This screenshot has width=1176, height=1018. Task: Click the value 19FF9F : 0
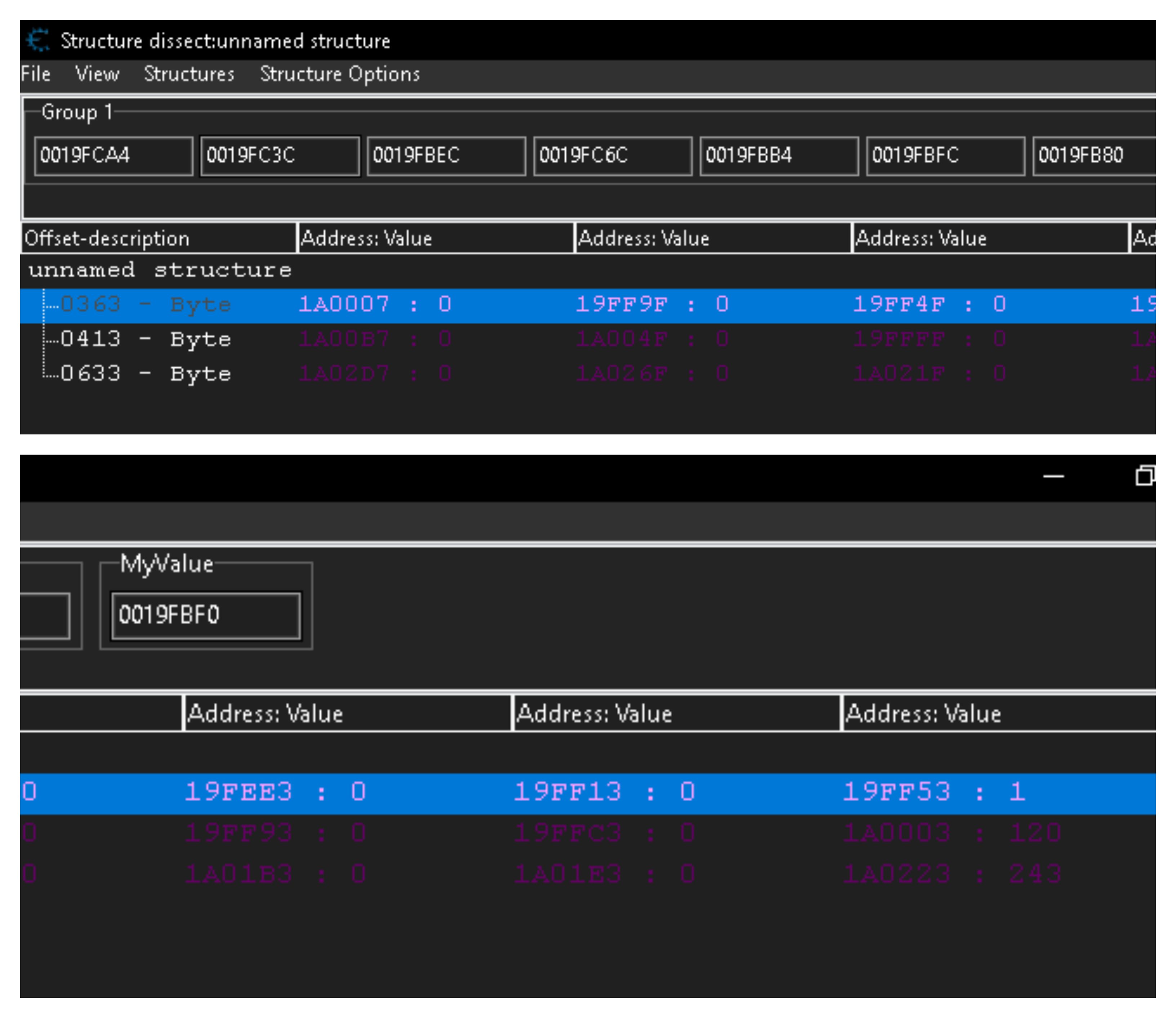click(x=652, y=305)
